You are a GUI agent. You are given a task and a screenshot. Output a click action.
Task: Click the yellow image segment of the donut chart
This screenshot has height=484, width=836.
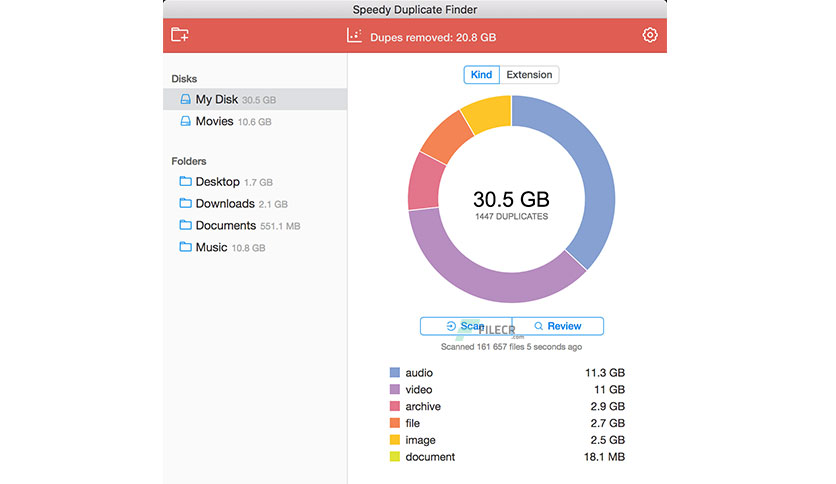pyautogui.click(x=488, y=112)
